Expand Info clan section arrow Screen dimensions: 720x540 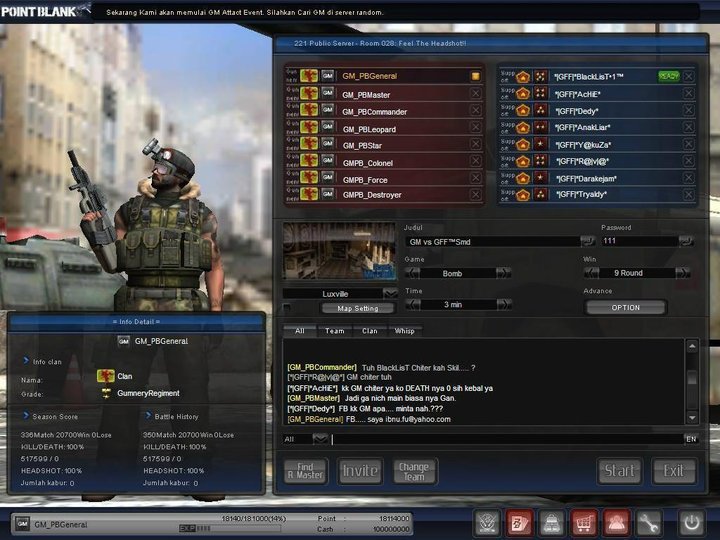(26, 361)
